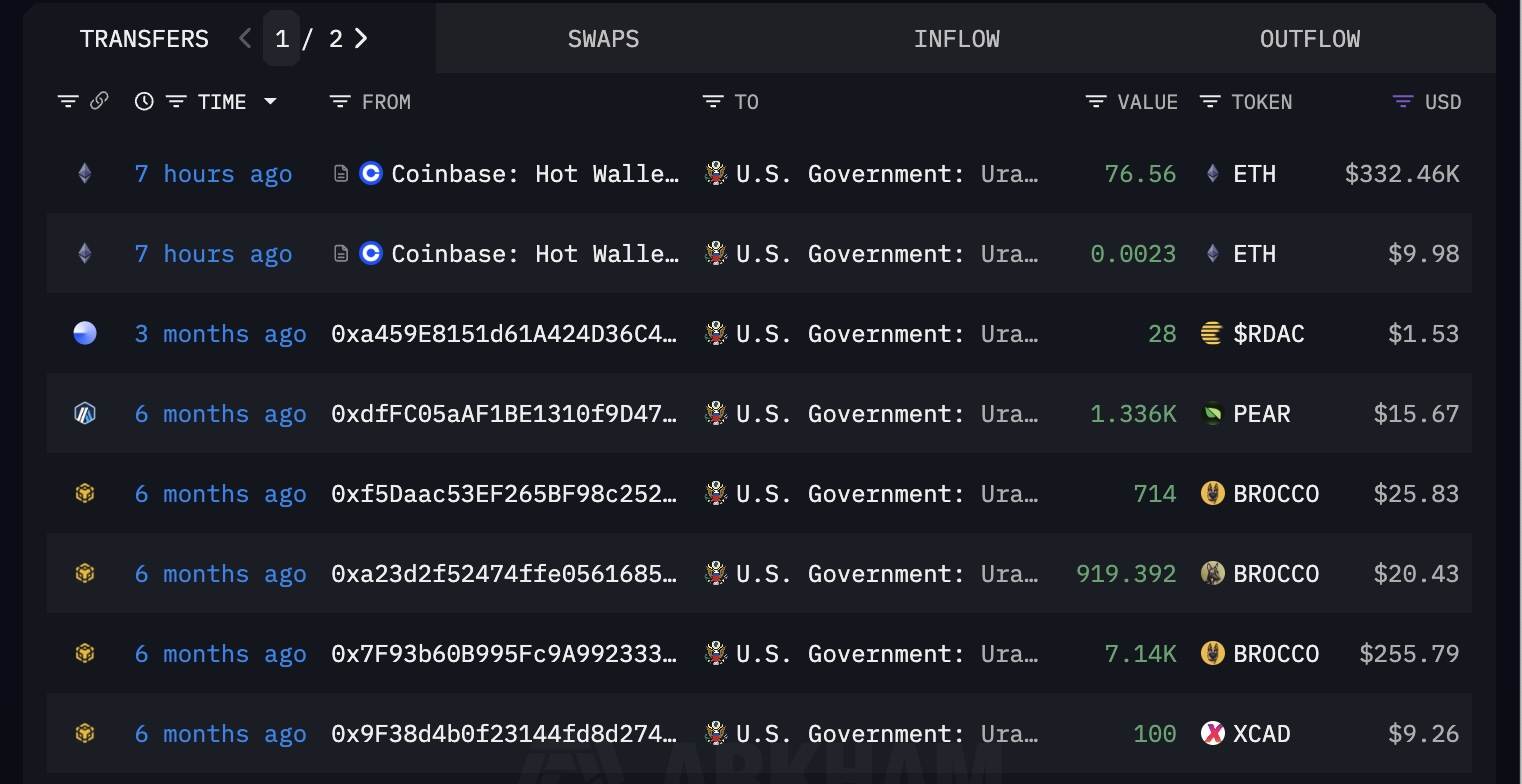
Task: Open the INFLOW tab
Action: (x=956, y=39)
